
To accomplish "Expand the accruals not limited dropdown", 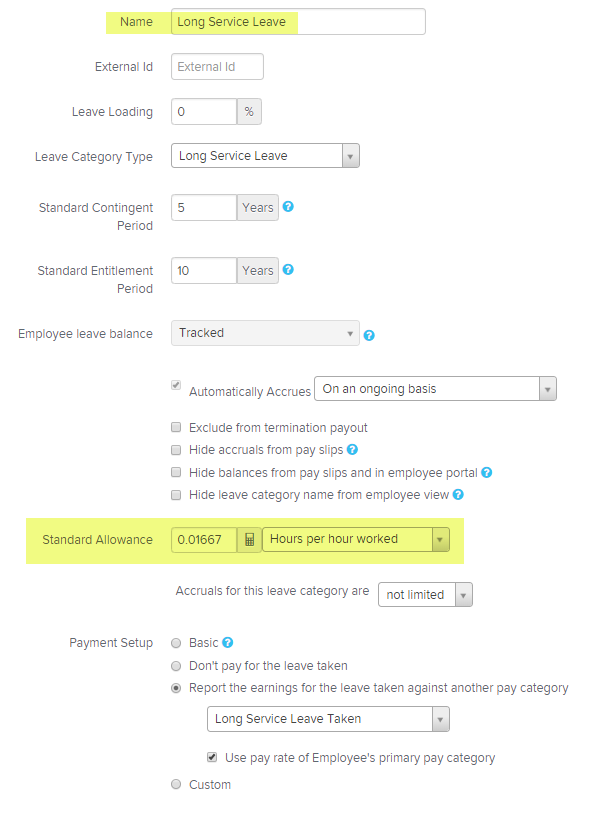I will coord(425,594).
